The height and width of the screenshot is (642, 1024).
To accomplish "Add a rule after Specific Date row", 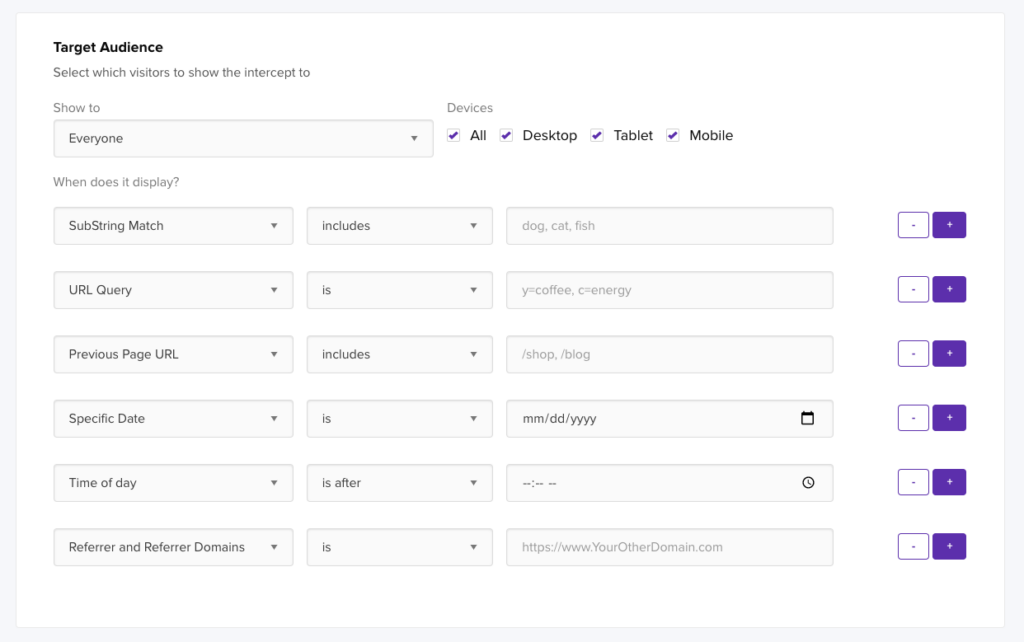I will click(949, 418).
